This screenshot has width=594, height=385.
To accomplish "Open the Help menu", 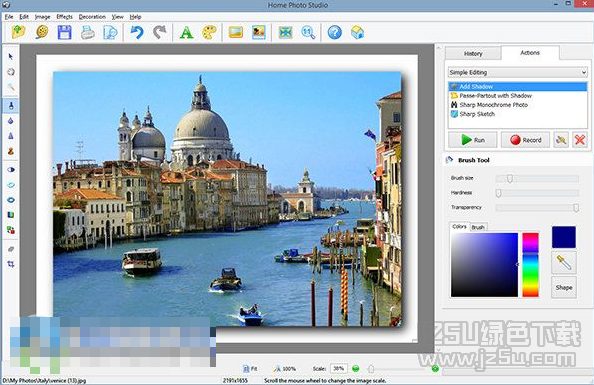I will coord(135,17).
